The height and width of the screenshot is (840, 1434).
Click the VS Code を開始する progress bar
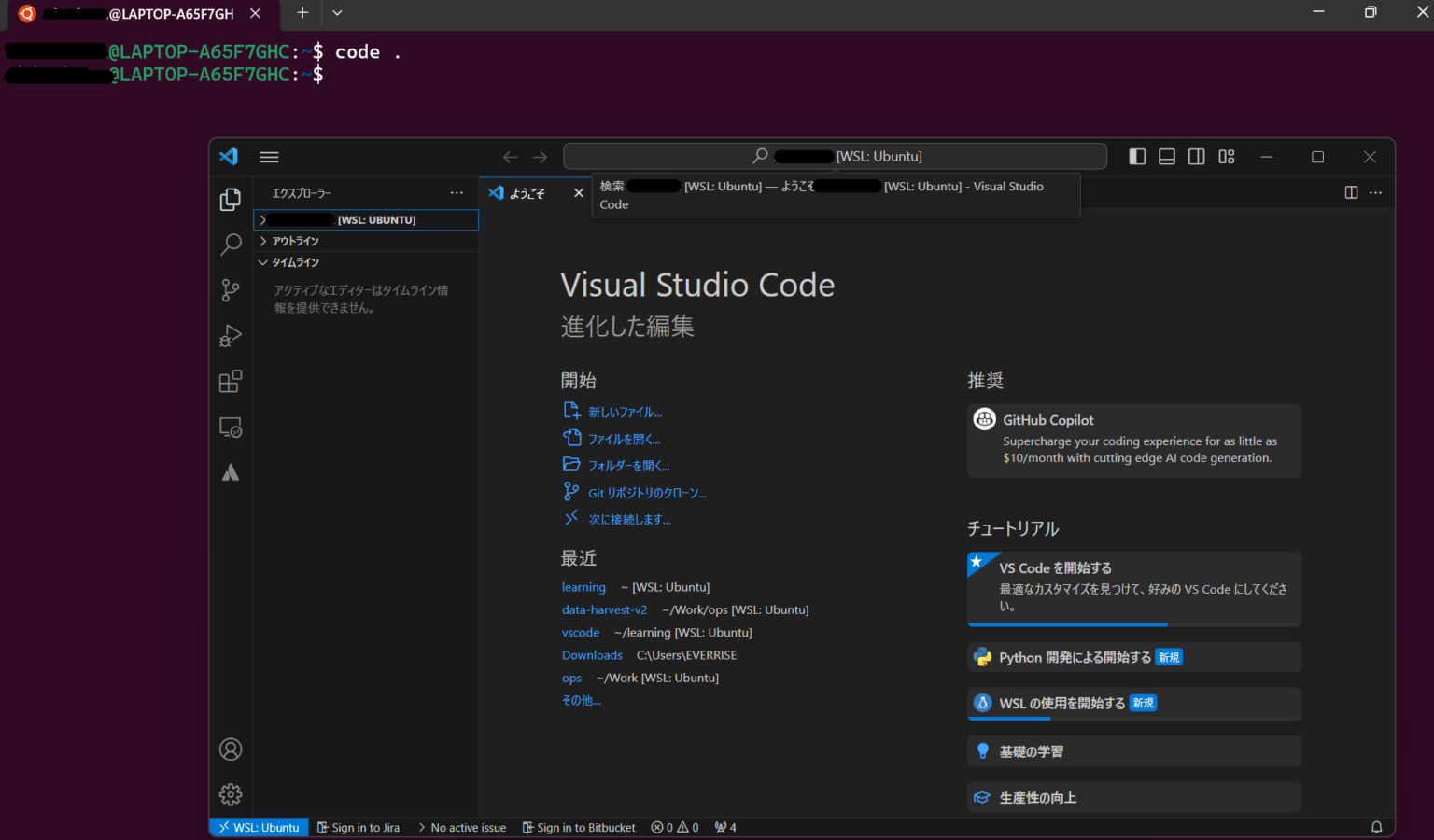pos(1134,624)
